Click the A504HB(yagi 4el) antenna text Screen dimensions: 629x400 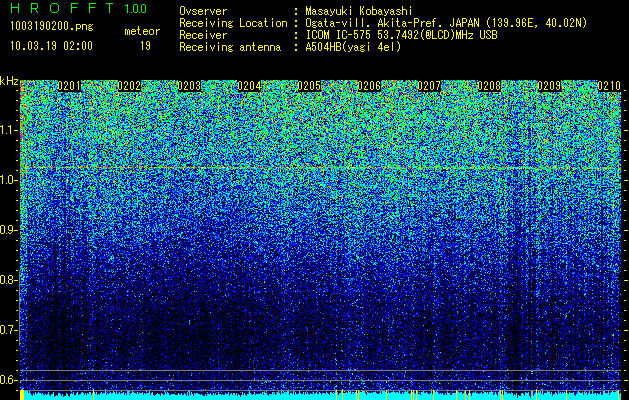point(353,47)
